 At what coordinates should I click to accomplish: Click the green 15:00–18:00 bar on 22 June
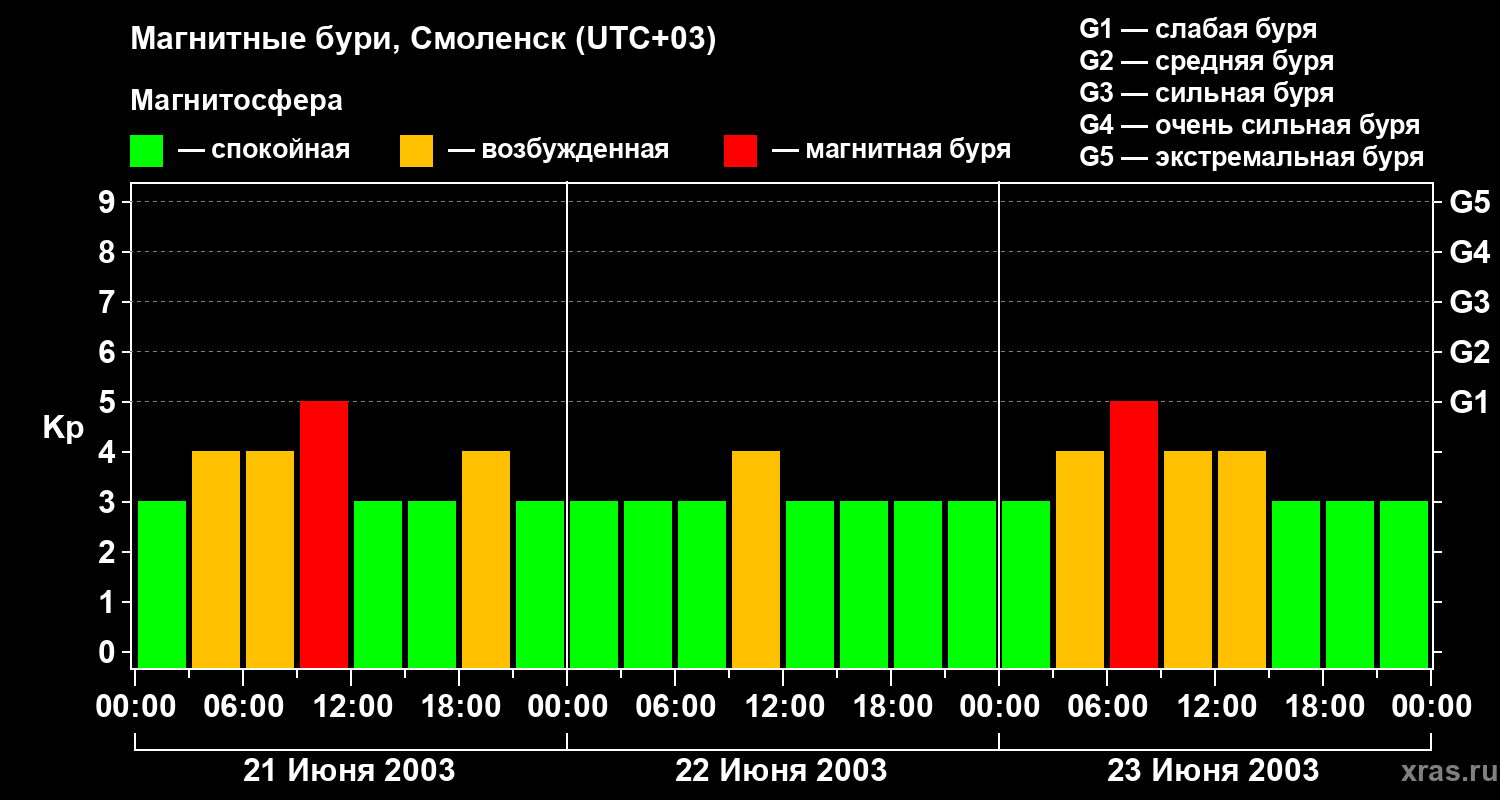coord(864,584)
